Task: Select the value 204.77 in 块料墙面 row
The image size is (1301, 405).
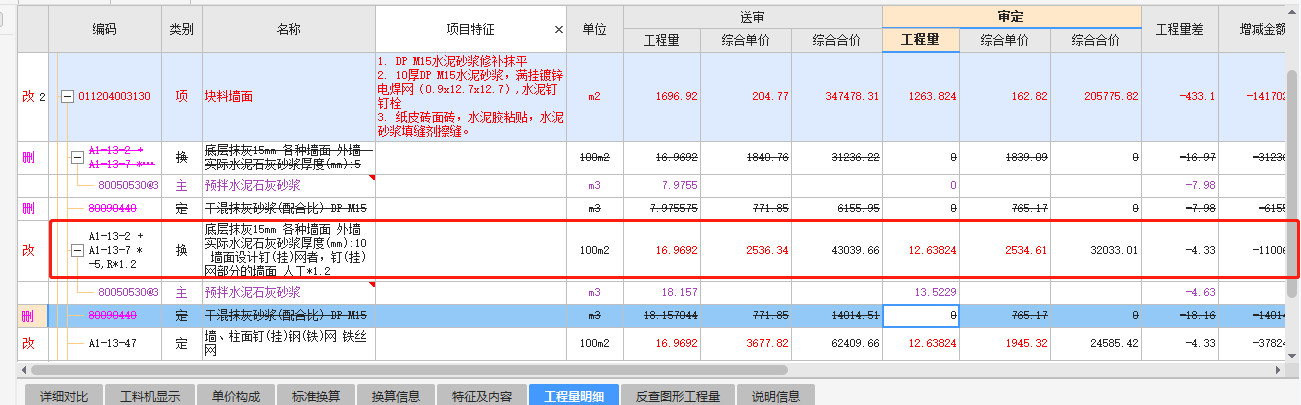Action: click(745, 97)
